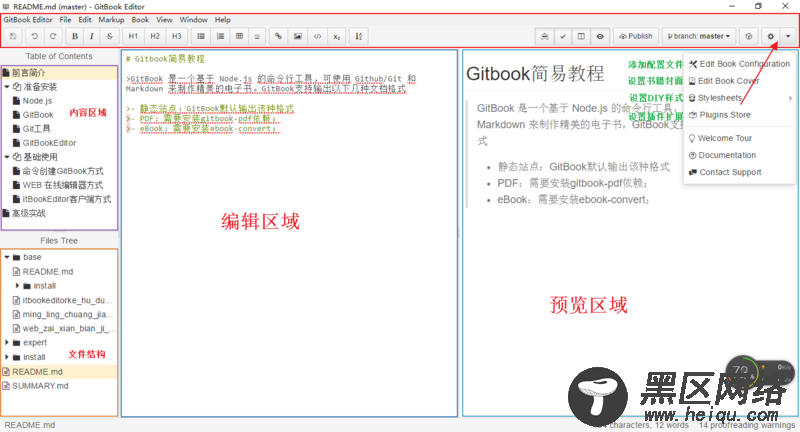This screenshot has width=800, height=432.
Task: Open 命令创建GitBook方式 article
Action: [62, 171]
